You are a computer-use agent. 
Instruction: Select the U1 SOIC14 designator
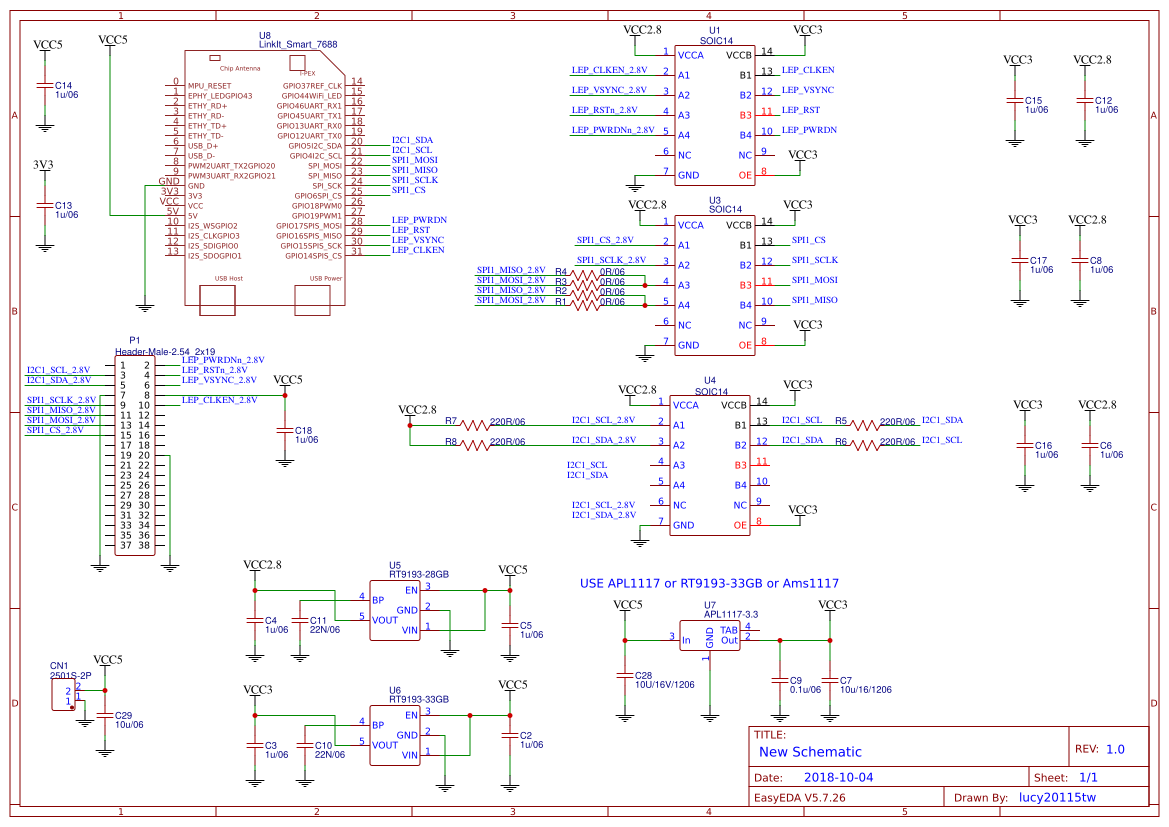click(x=716, y=36)
